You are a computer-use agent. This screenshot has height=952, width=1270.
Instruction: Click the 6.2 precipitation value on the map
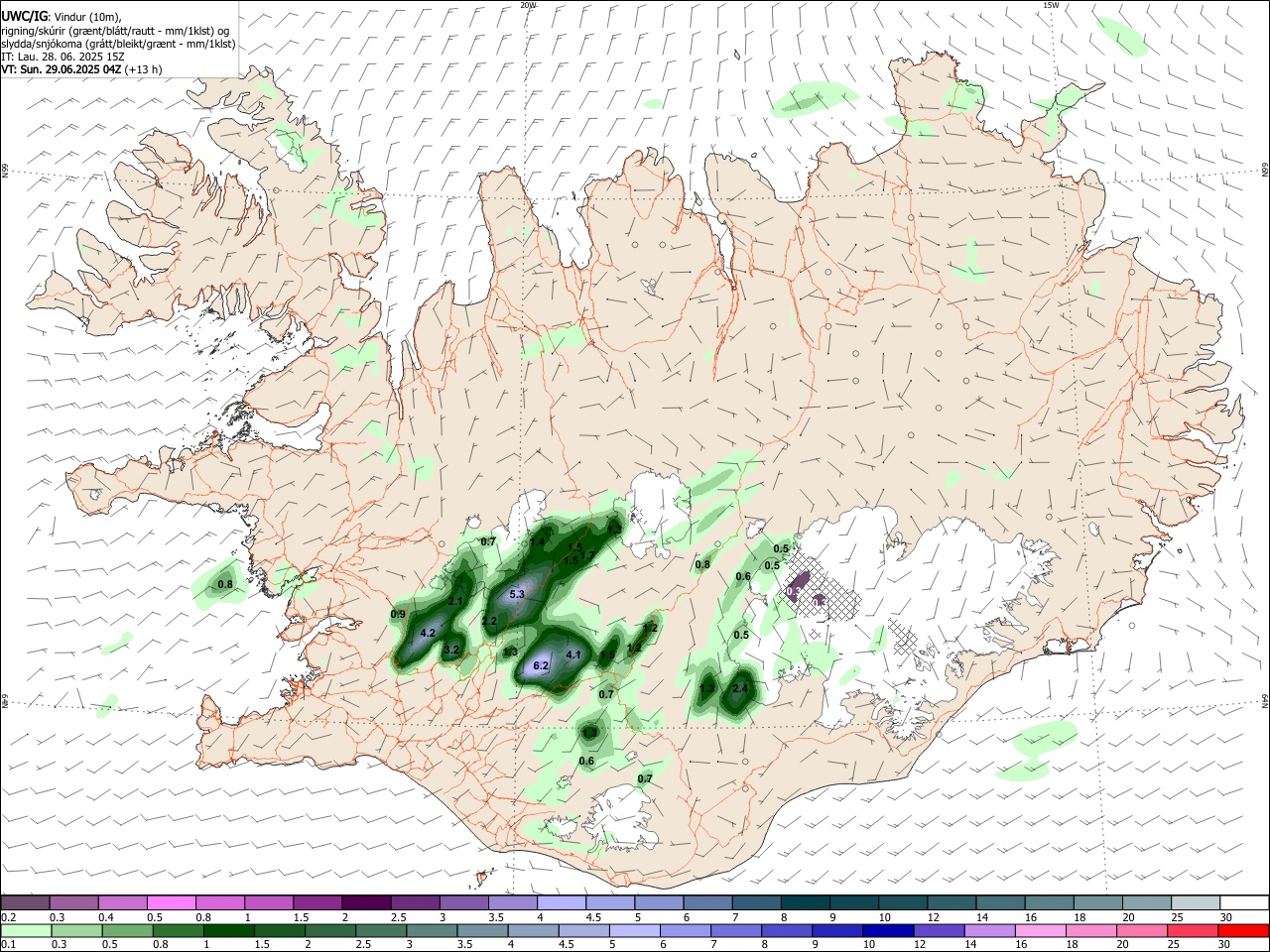click(x=541, y=666)
